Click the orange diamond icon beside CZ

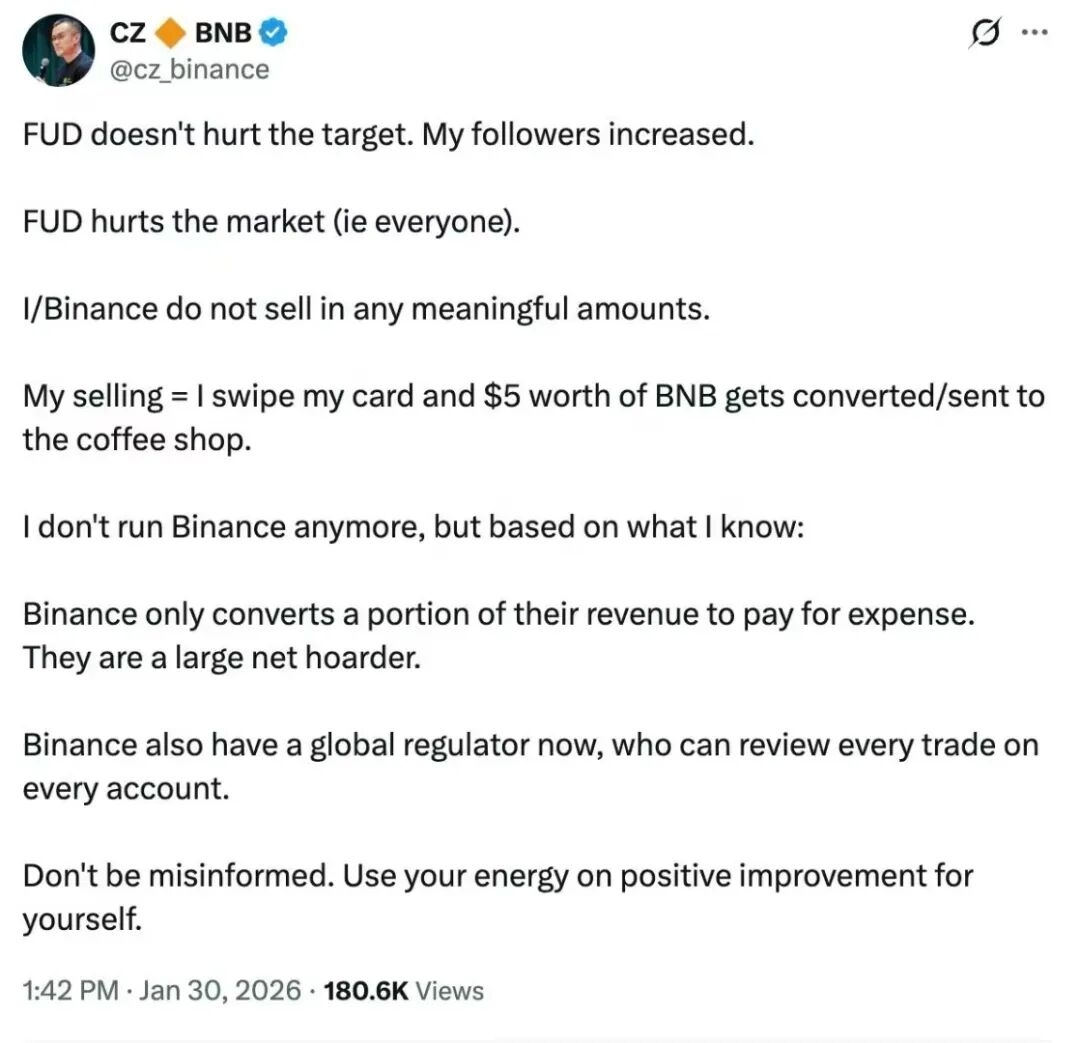click(172, 33)
